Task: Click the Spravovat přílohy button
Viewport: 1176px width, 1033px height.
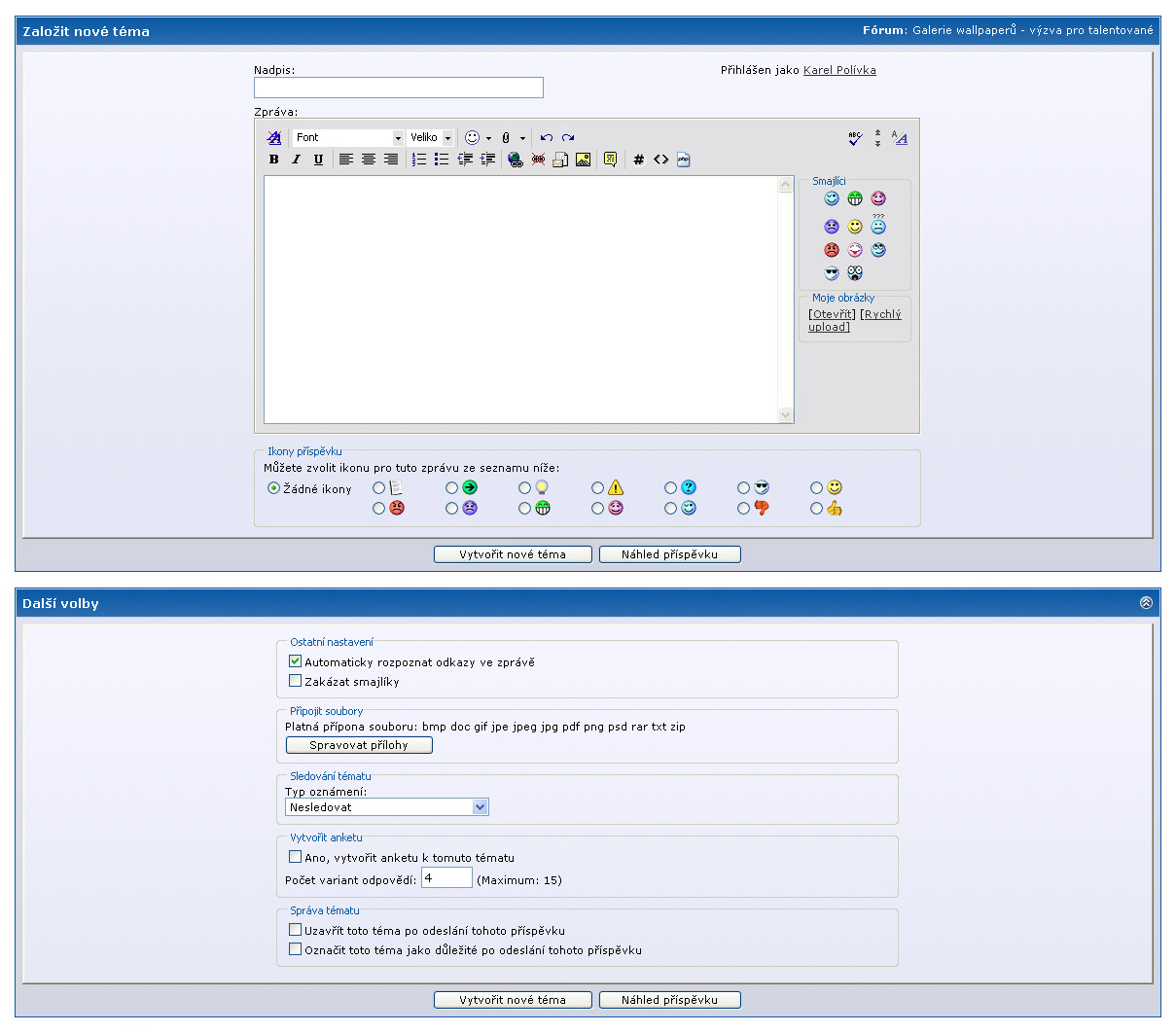Action: (x=359, y=745)
